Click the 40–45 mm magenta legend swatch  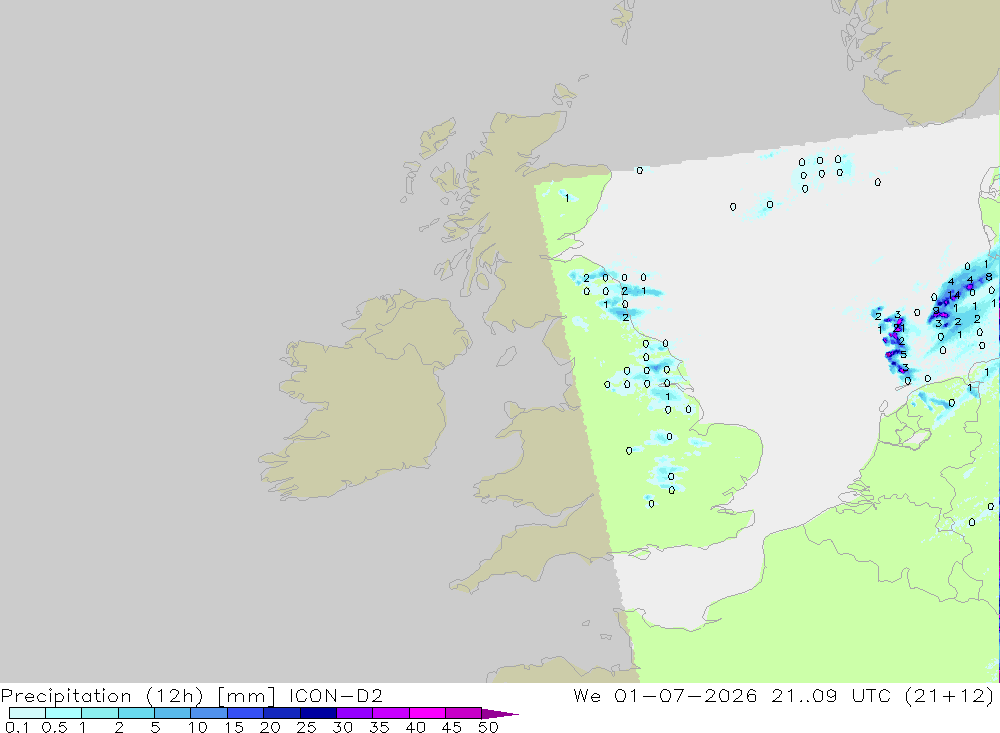pos(427,713)
